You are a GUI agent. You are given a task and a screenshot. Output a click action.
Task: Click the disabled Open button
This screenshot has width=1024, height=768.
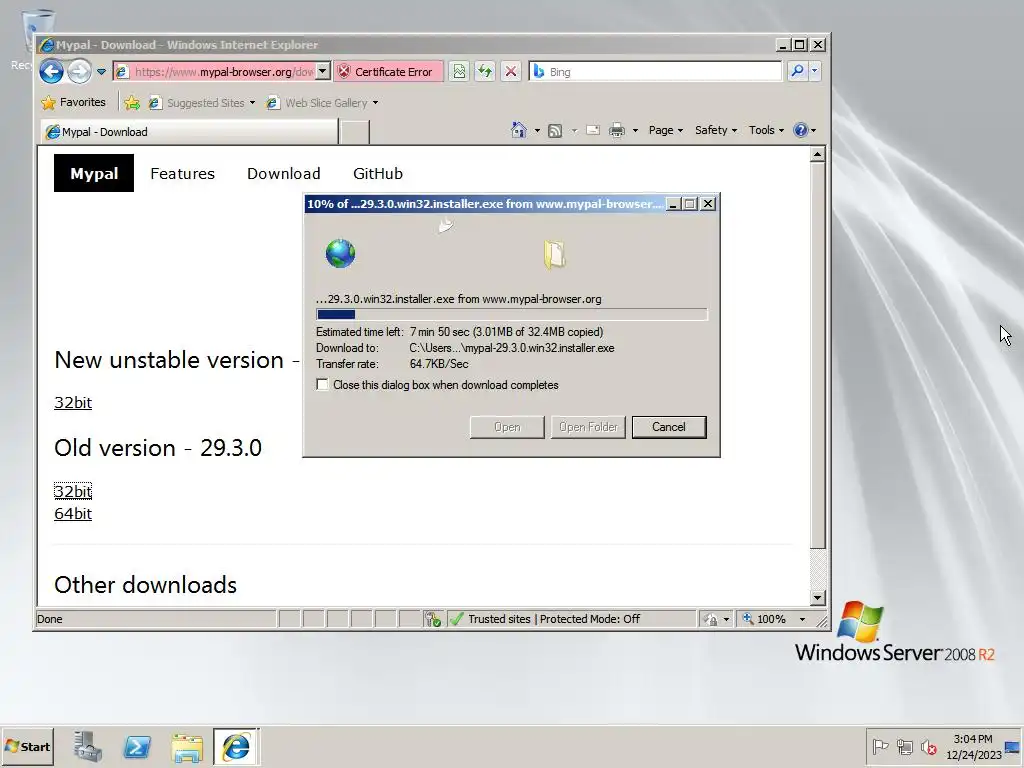(x=507, y=427)
